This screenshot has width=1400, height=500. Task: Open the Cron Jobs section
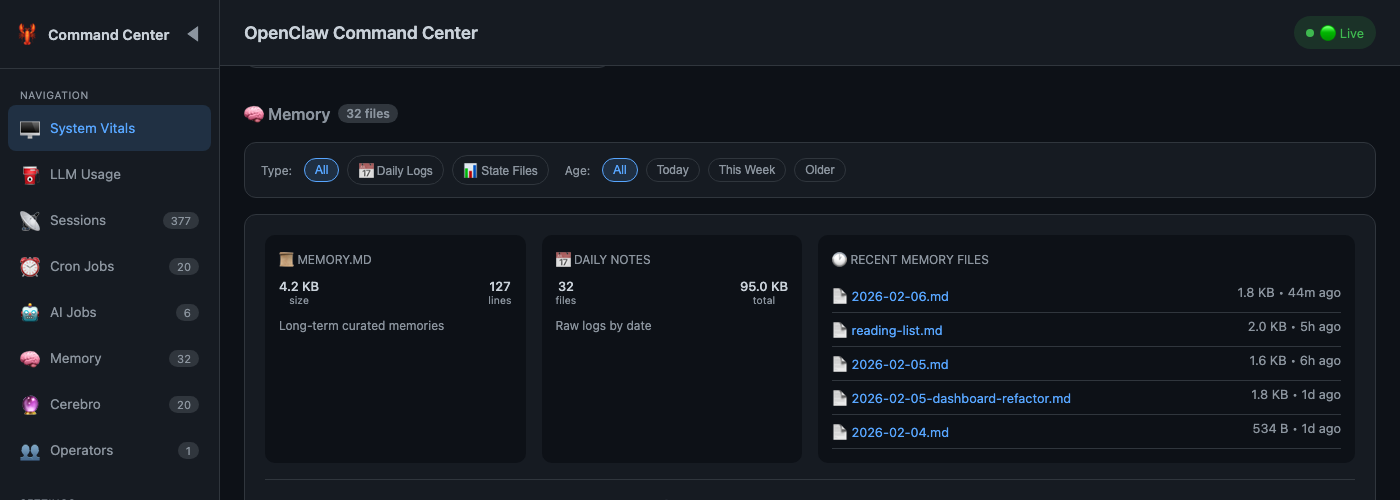[109, 266]
